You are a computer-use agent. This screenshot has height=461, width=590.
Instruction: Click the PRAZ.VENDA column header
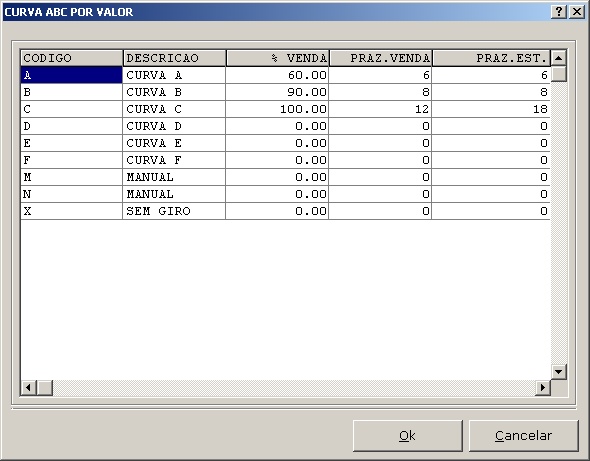[380, 58]
